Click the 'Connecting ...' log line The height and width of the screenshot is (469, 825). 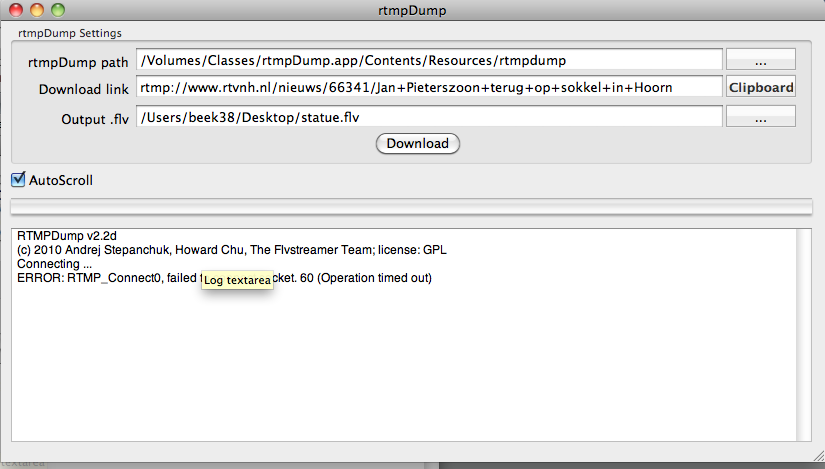click(x=54, y=264)
